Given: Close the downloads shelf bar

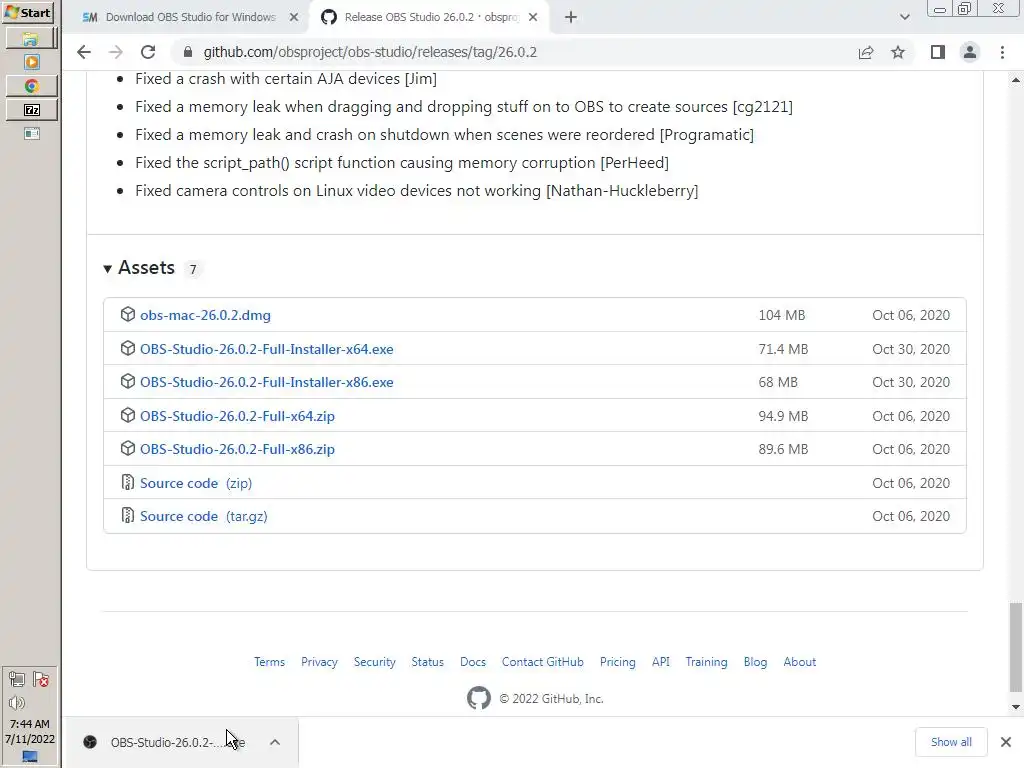Looking at the screenshot, I should point(1005,742).
